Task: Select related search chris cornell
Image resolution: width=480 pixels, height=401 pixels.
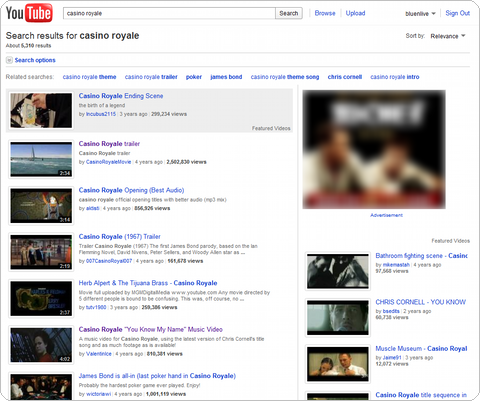Action: click(x=345, y=77)
